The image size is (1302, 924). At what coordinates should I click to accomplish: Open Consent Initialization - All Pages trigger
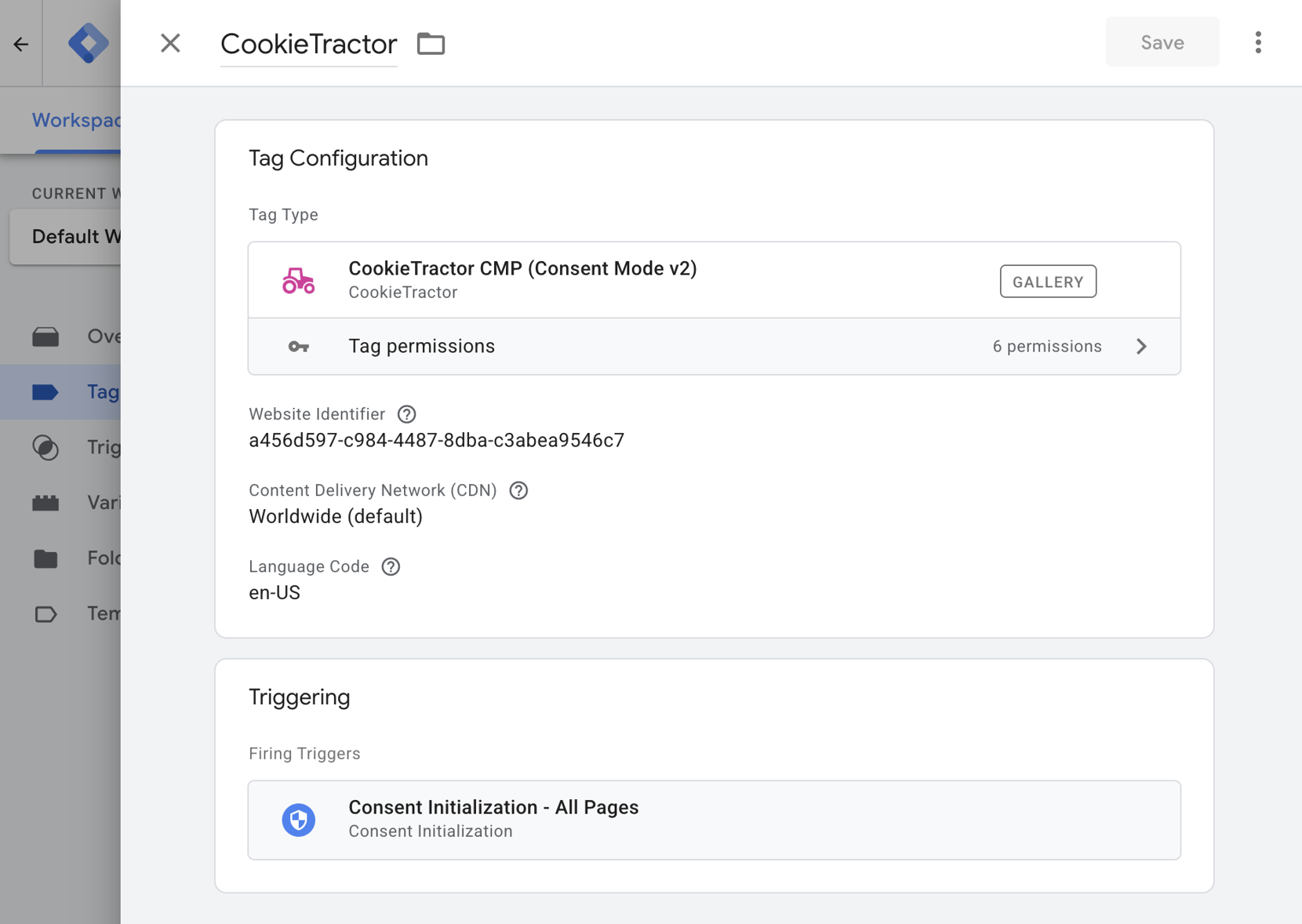click(x=714, y=820)
